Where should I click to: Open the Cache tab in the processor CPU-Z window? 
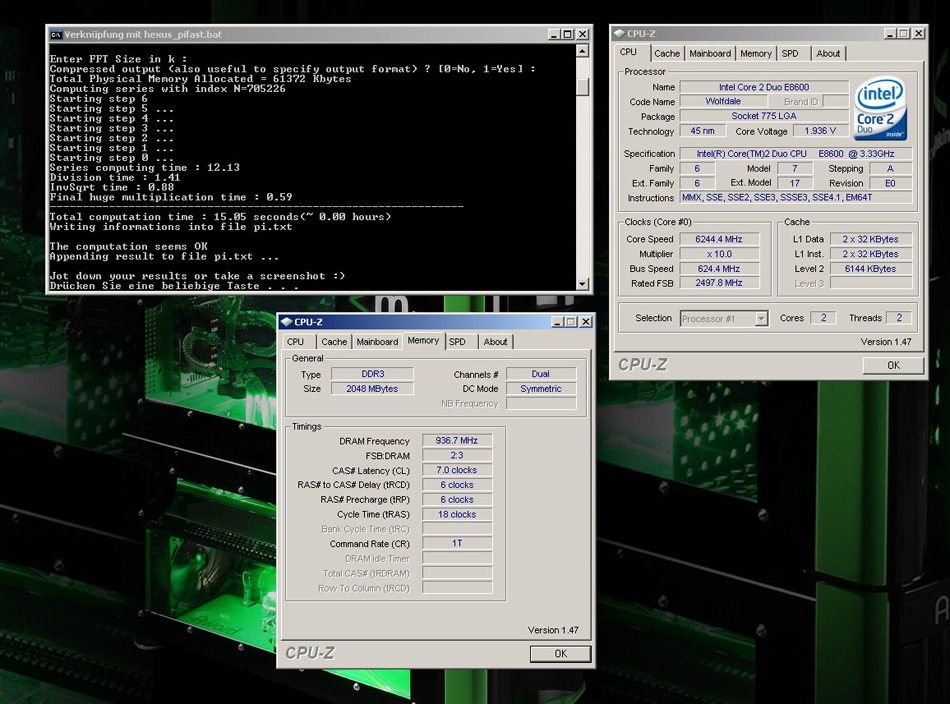667,53
